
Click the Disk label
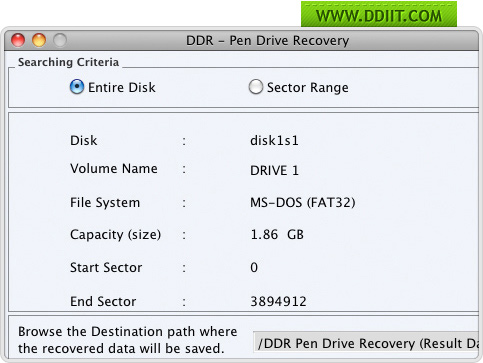(x=84, y=140)
